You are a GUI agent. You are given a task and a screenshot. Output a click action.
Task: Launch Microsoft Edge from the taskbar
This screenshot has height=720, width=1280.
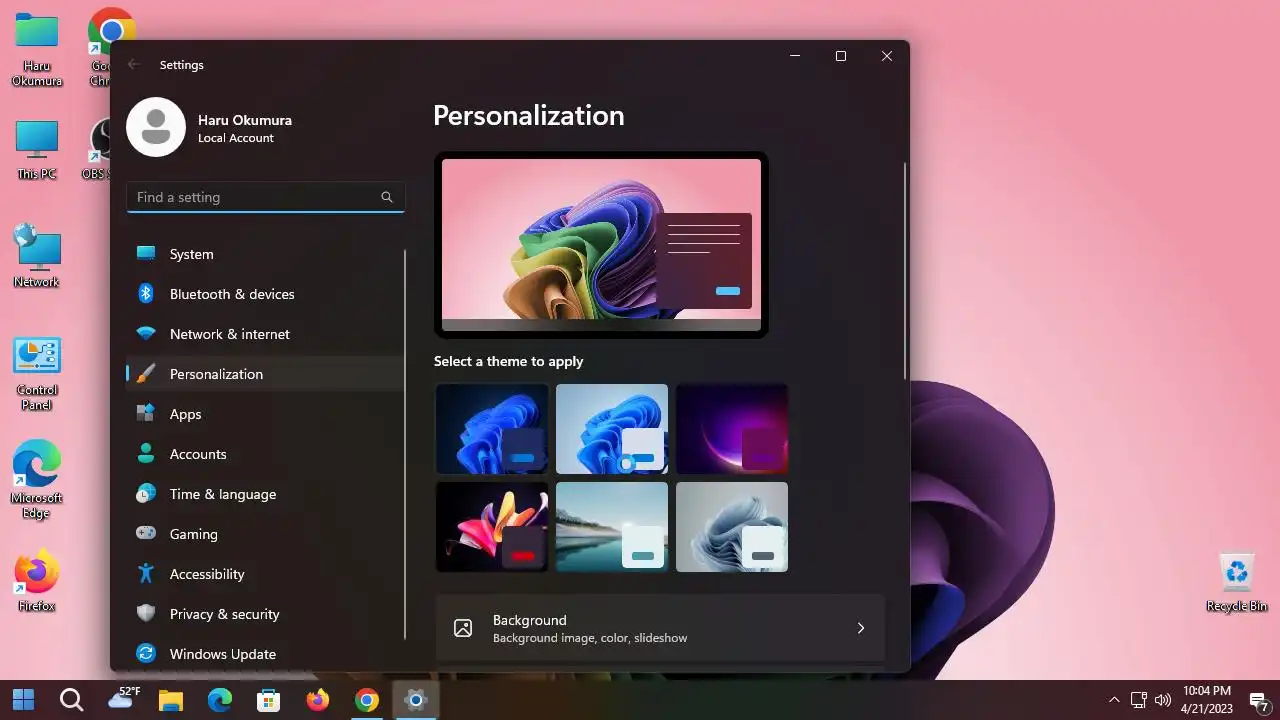click(x=220, y=700)
